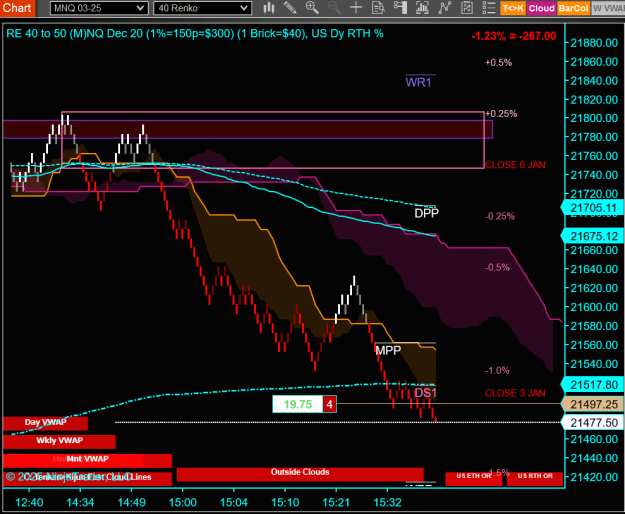Toggle the W VWAP button
Viewport: 625px width, 514px height.
tap(608, 8)
